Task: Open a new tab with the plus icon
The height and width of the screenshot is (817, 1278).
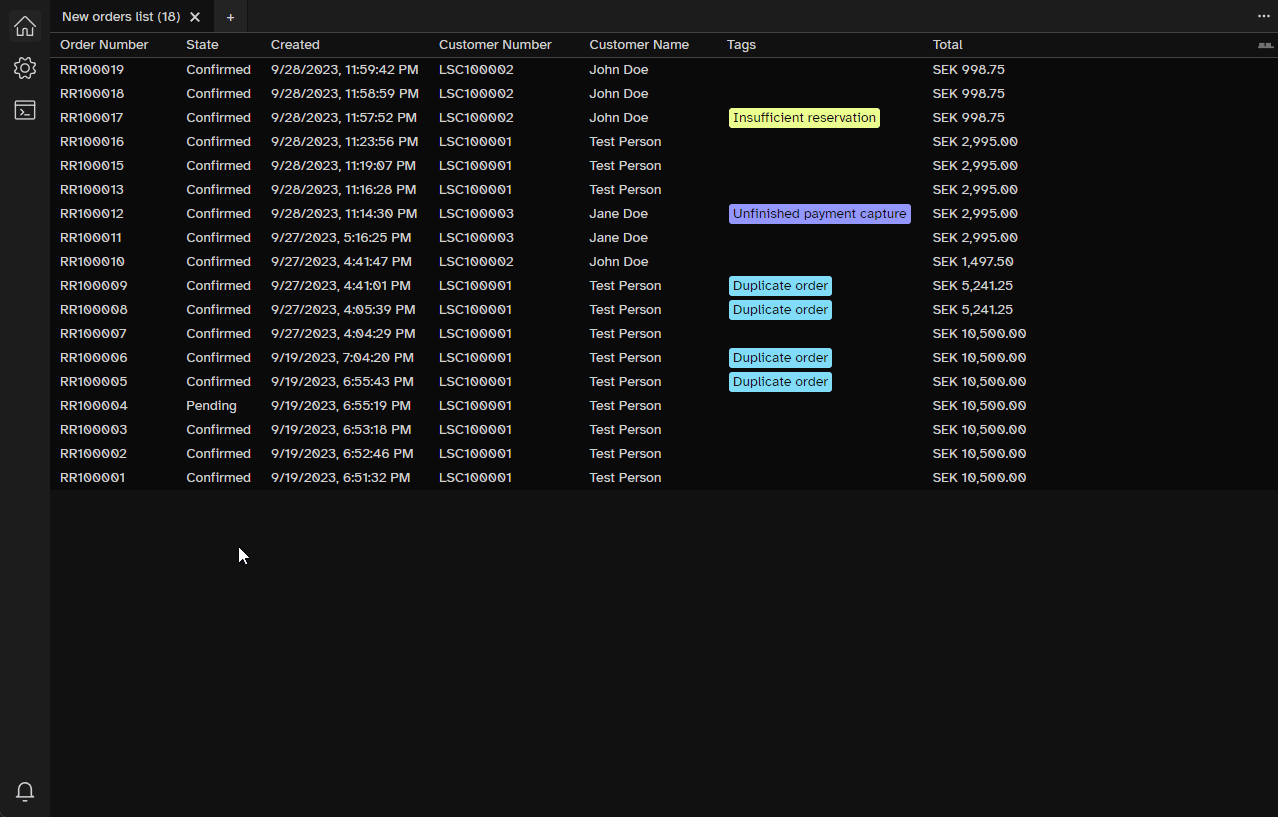Action: [230, 17]
